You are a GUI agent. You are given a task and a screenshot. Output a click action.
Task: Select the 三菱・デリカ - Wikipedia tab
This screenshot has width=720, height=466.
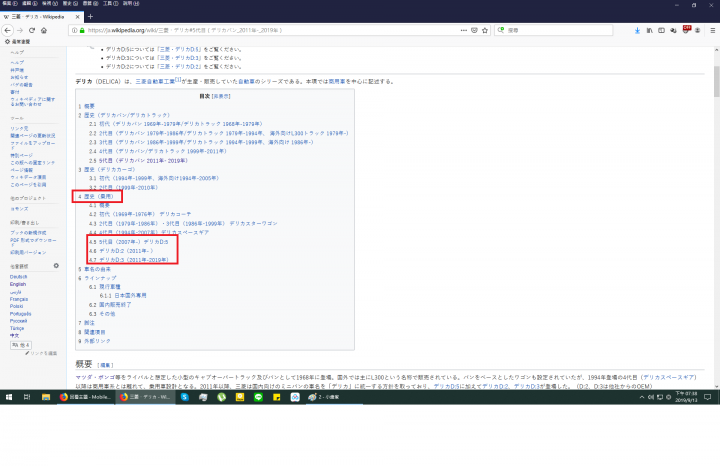41,17
